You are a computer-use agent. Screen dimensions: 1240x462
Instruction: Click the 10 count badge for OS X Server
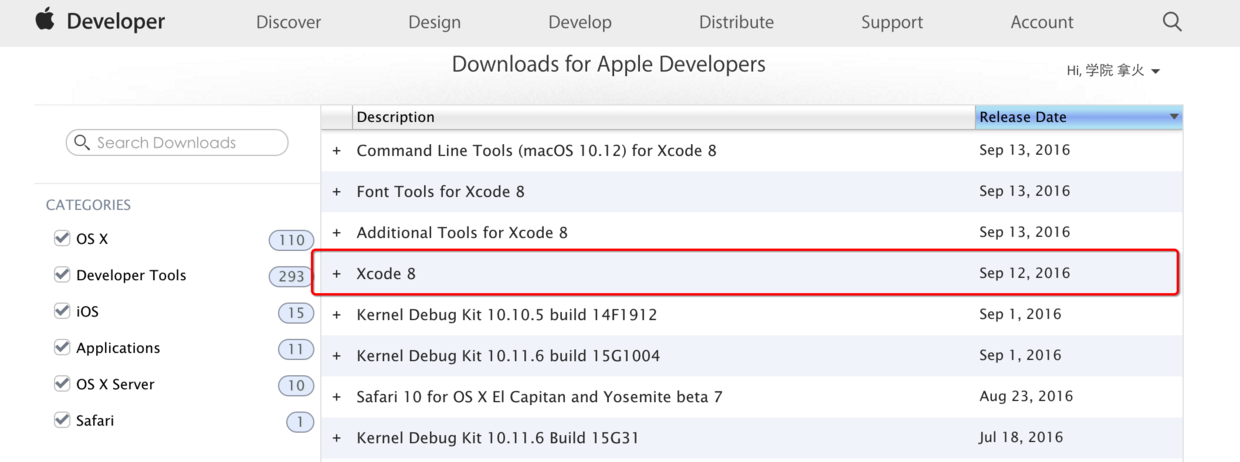tap(296, 385)
